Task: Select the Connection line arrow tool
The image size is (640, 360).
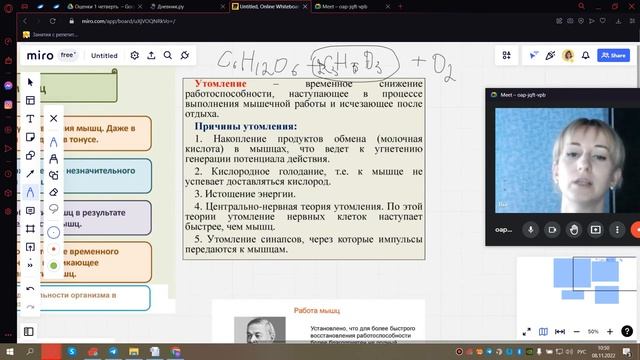Action: (30, 174)
